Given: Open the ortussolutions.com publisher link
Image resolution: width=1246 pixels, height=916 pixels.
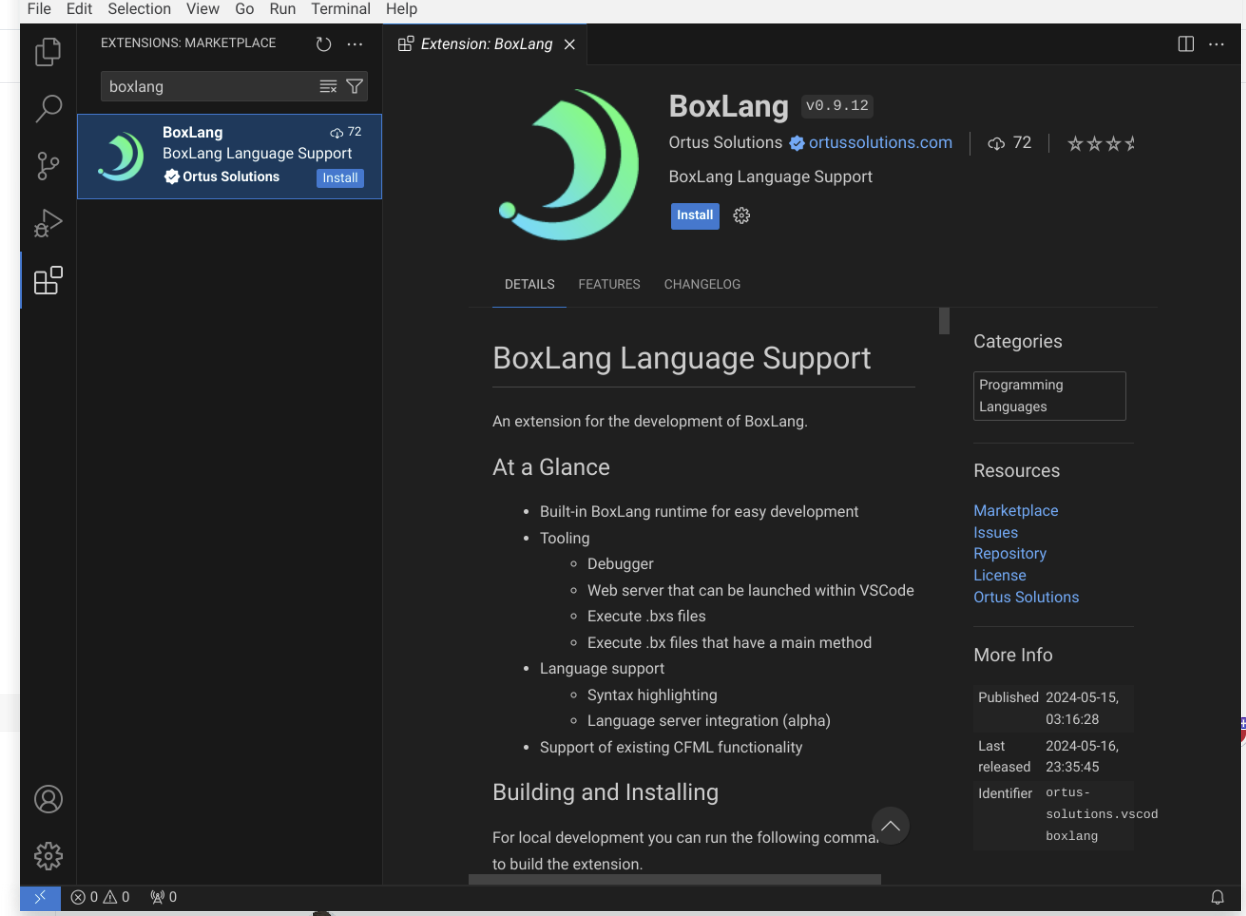Looking at the screenshot, I should 880,143.
